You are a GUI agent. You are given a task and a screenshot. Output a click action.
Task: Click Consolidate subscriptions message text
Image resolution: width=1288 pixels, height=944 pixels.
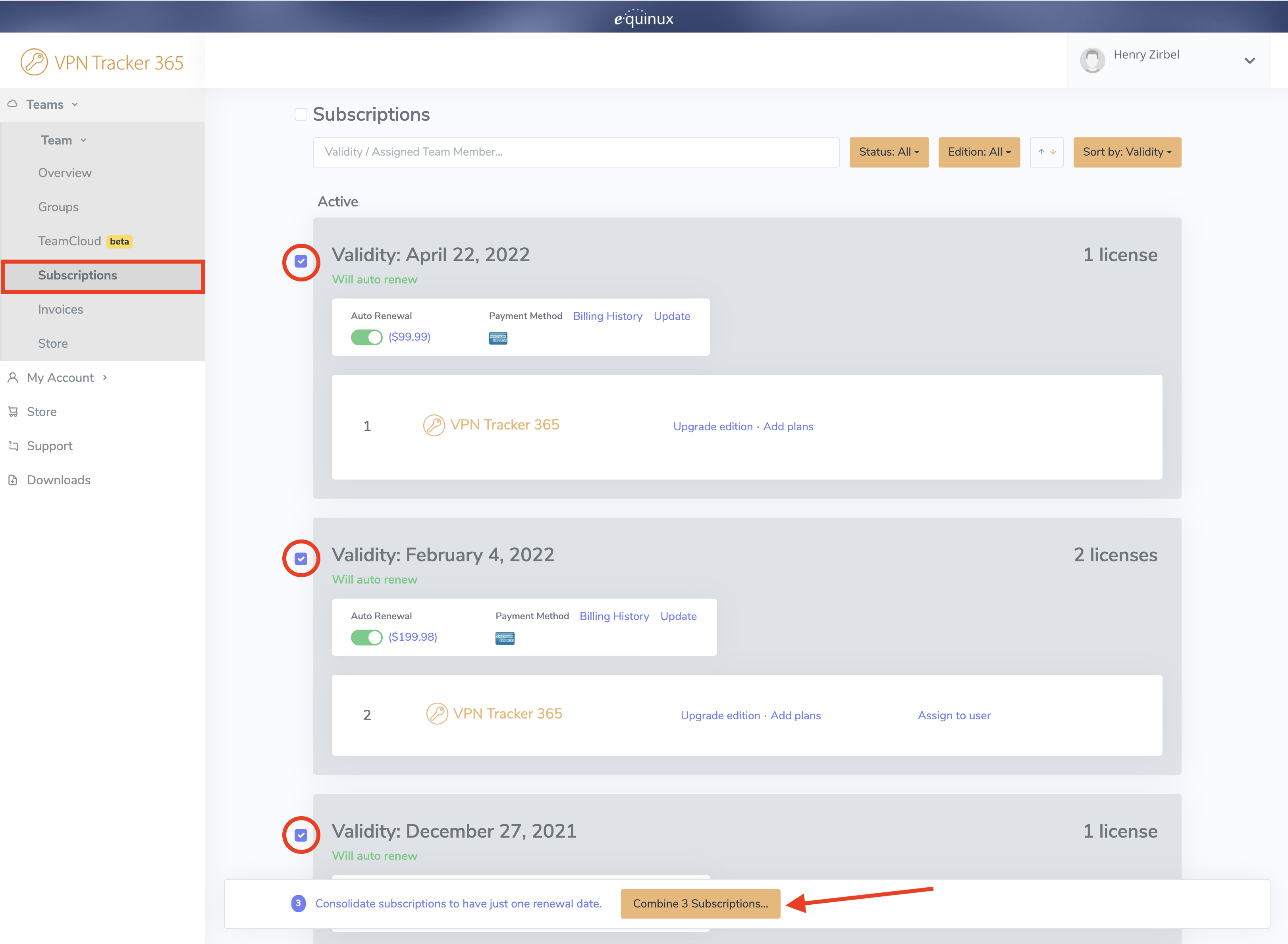[x=458, y=904]
